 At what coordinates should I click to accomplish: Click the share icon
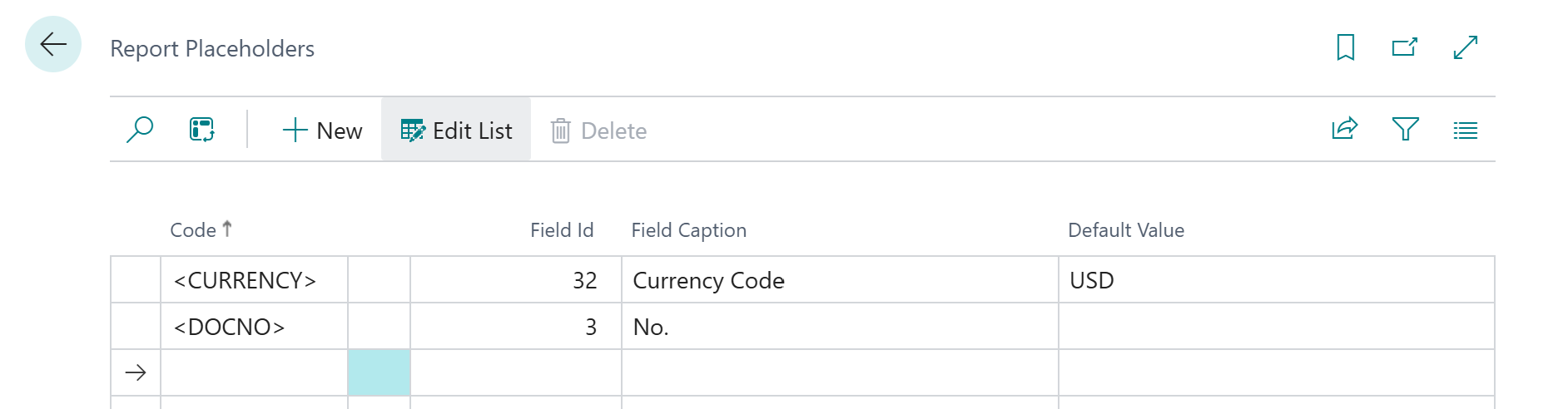[x=1345, y=130]
